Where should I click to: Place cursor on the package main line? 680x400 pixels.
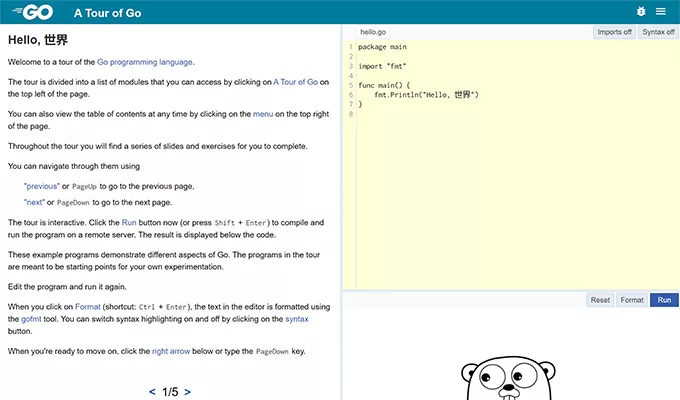(x=382, y=47)
